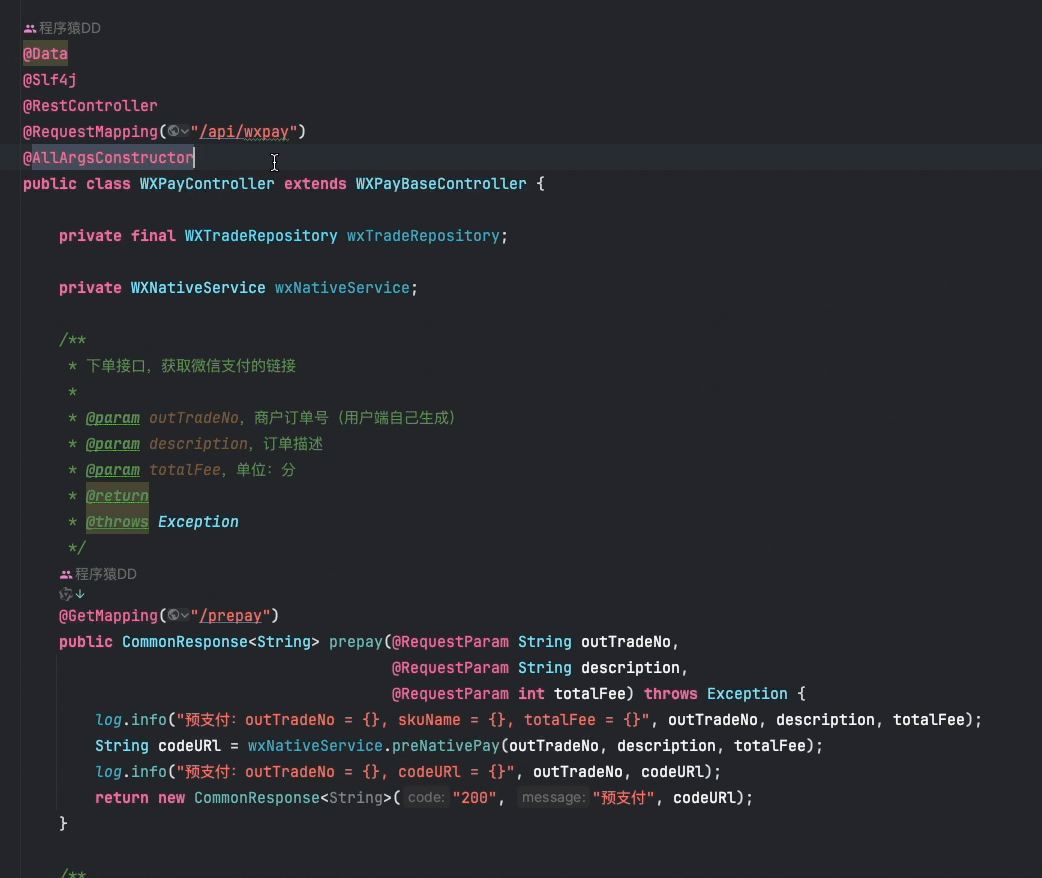Click the WXNativeService type name
Screen dimensions: 1042x878
click(198, 288)
